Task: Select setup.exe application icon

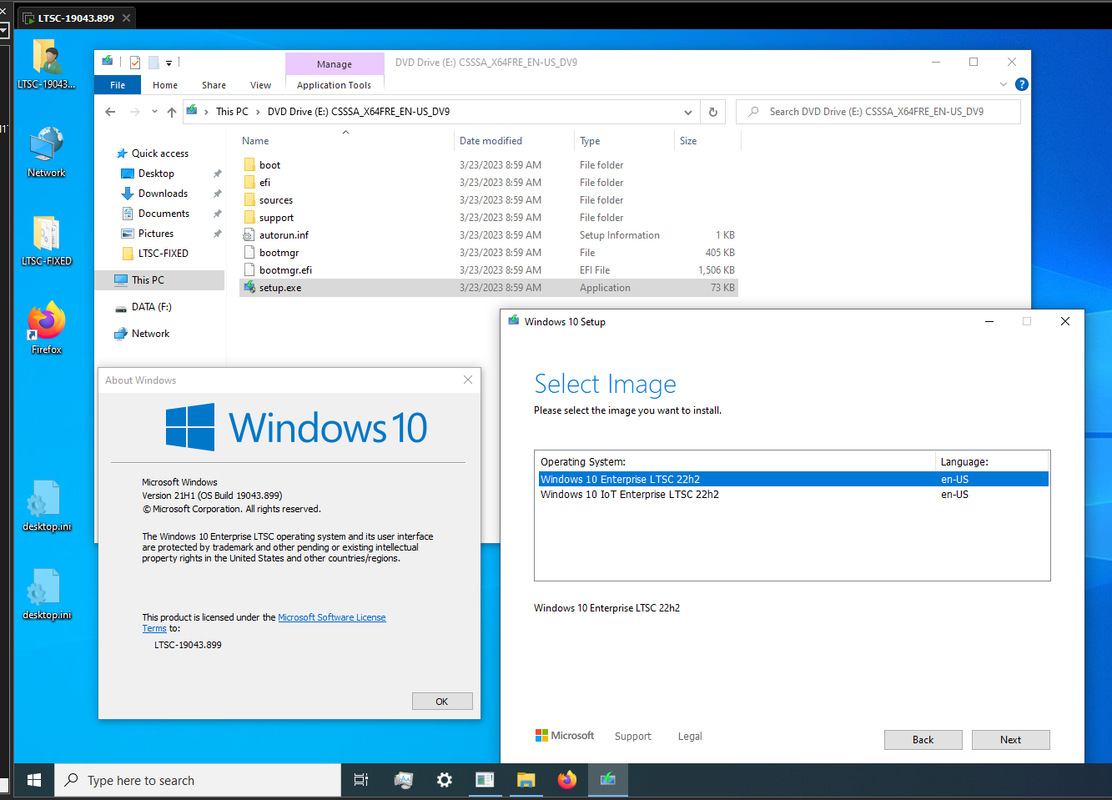Action: point(249,287)
